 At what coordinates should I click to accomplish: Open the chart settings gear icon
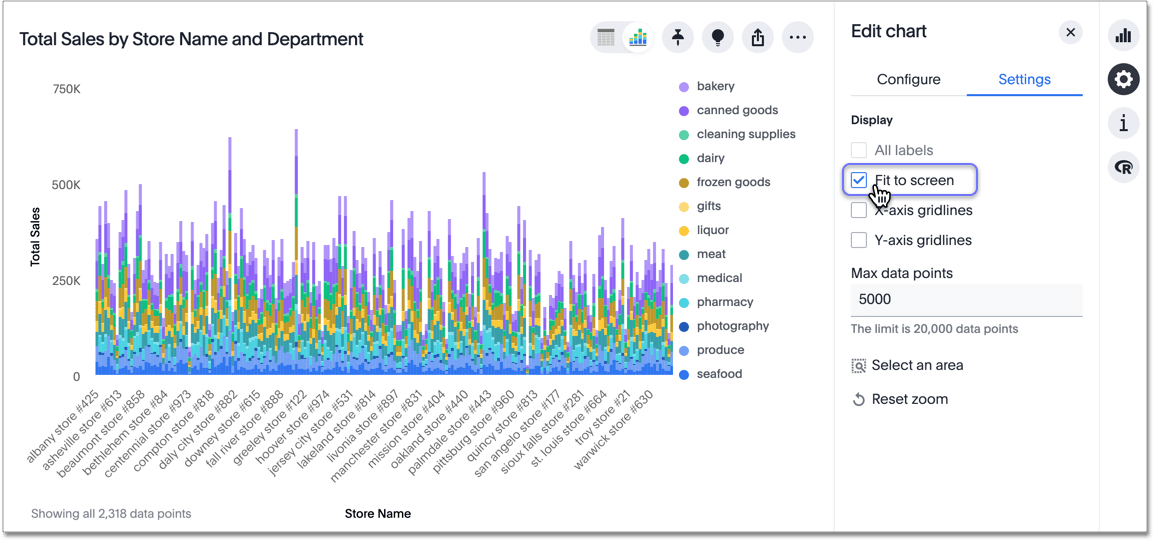pos(1124,80)
